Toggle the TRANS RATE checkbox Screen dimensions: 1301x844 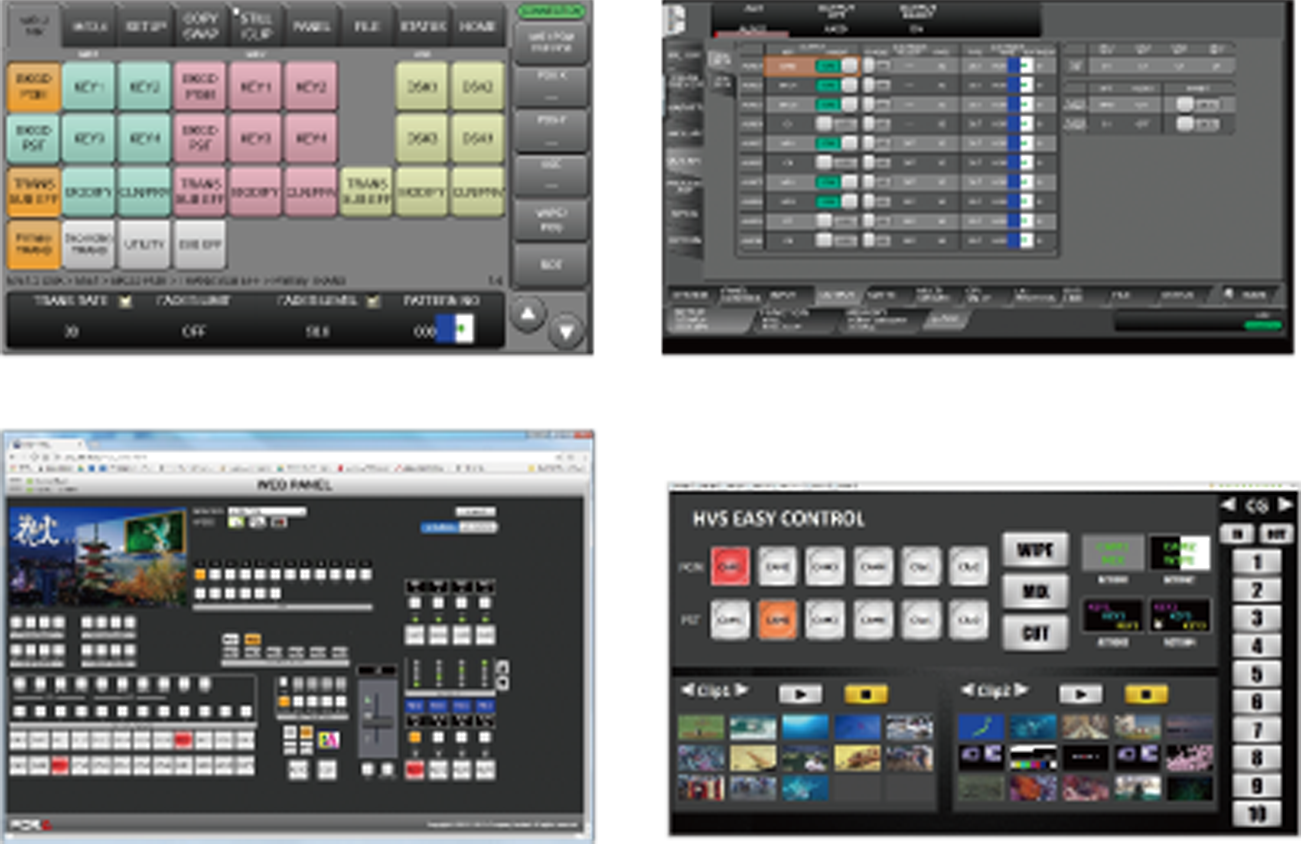point(127,301)
